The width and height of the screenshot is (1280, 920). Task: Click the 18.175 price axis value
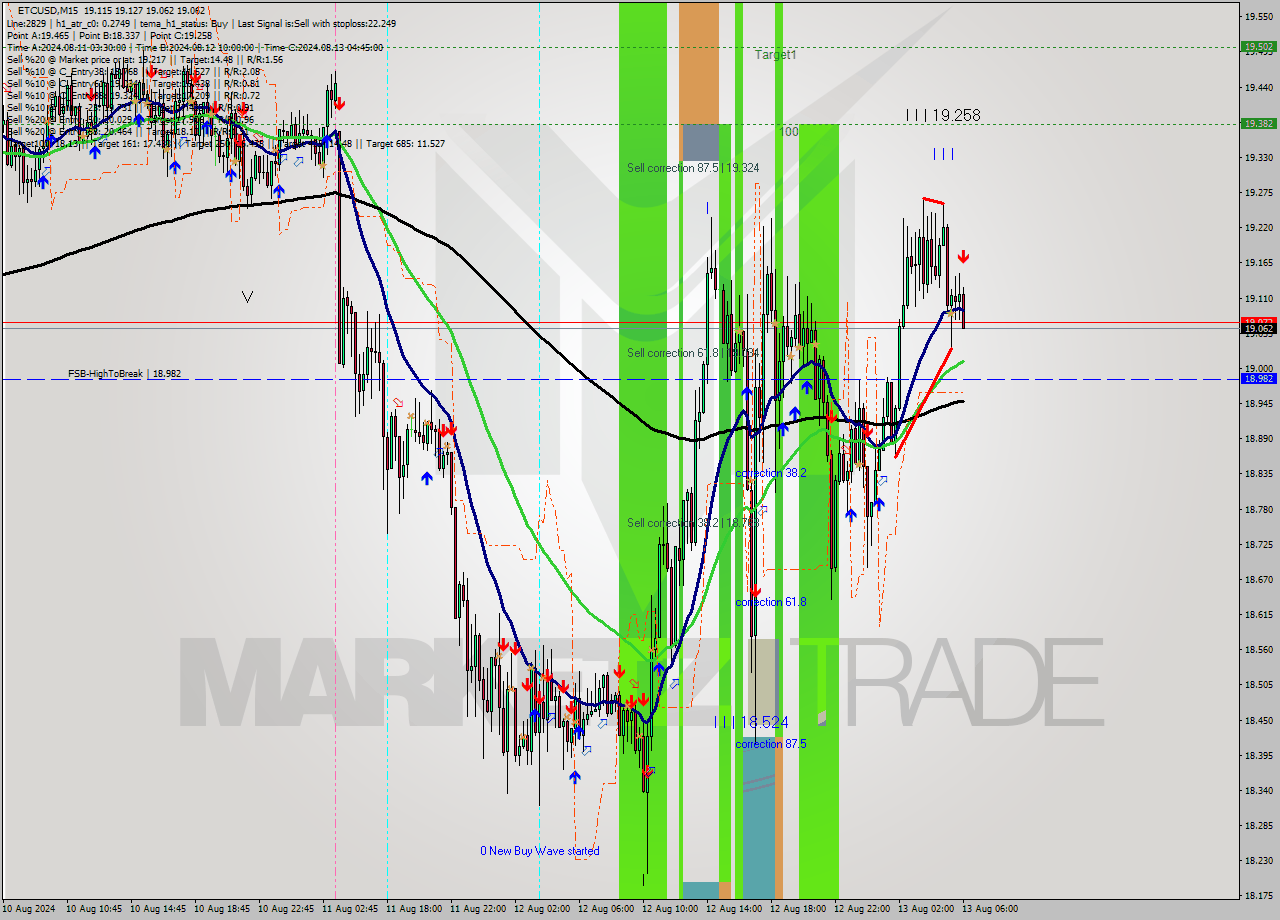(x=1258, y=895)
